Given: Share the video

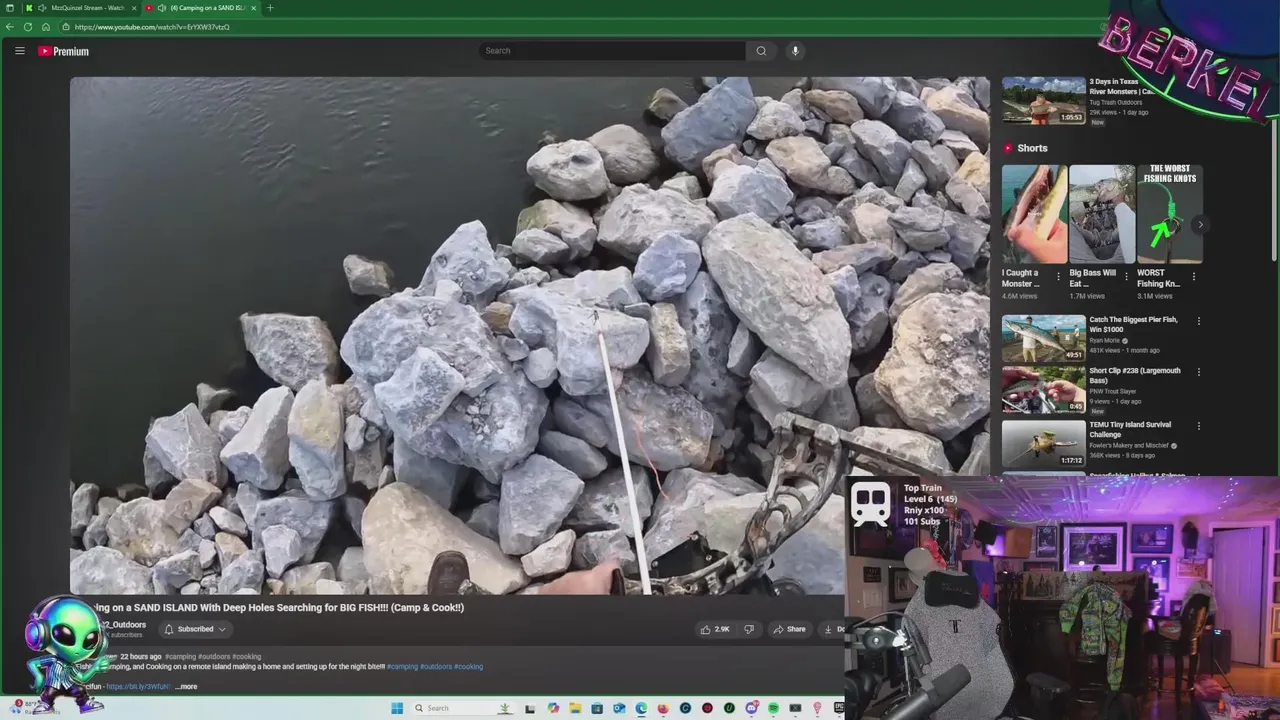Looking at the screenshot, I should tap(789, 629).
